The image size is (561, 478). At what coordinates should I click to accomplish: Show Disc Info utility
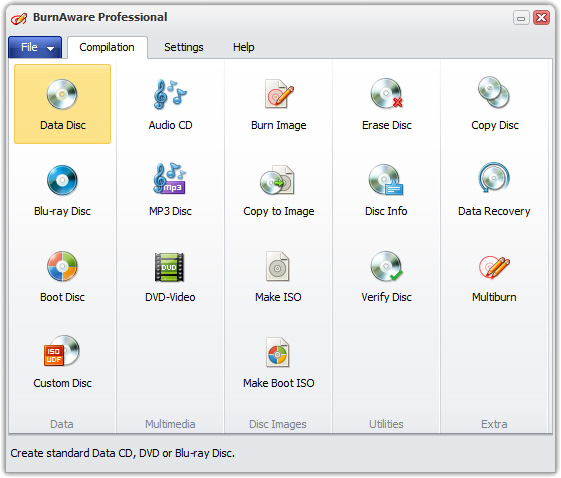[386, 190]
